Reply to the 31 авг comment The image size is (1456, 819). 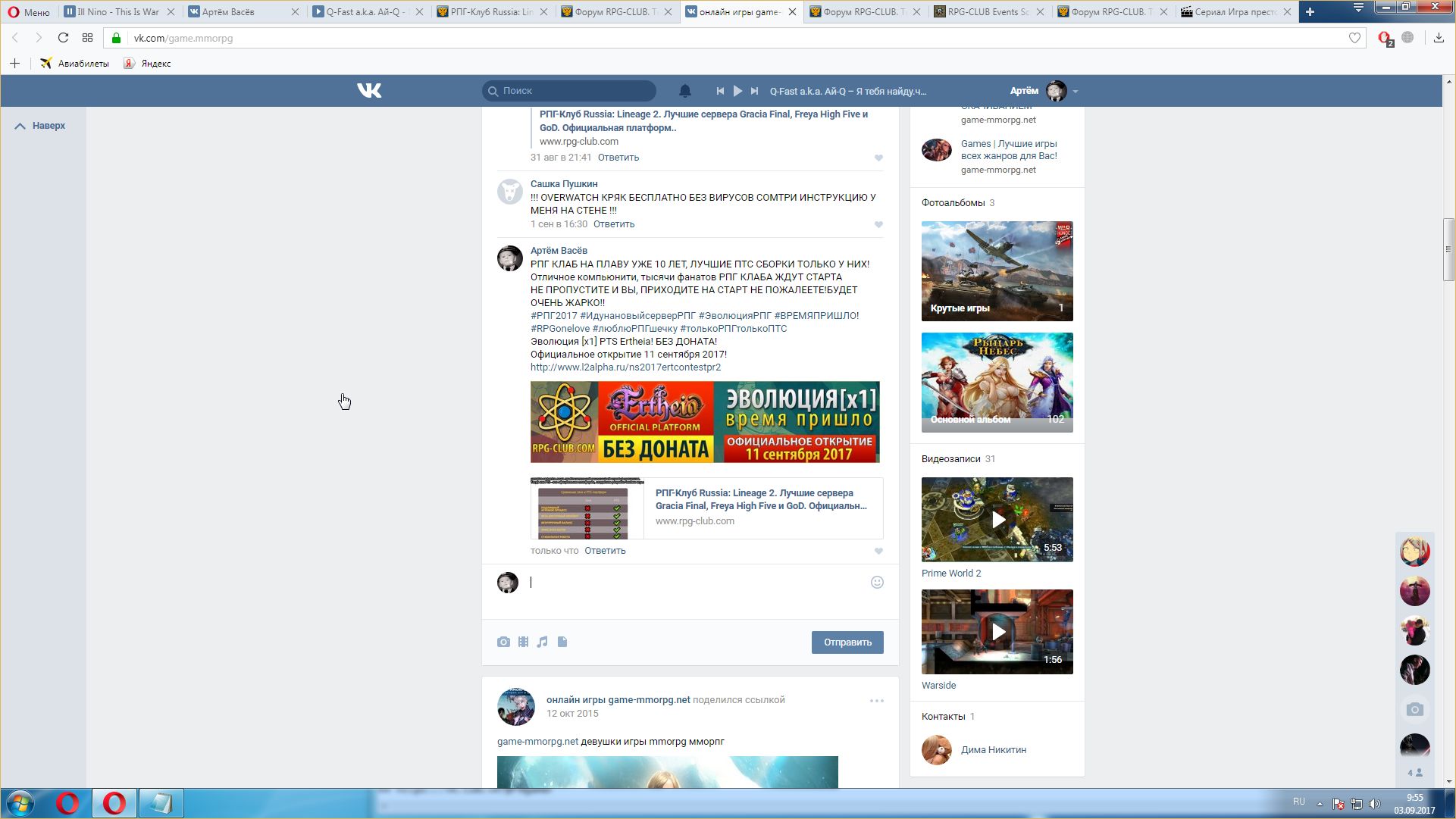coord(618,158)
